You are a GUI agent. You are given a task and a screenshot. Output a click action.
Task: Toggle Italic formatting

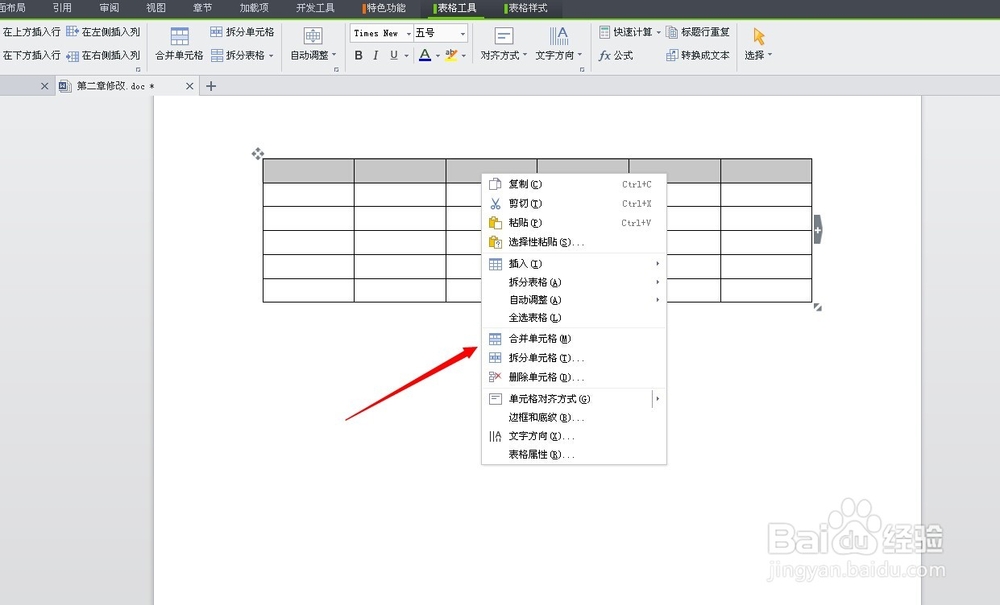point(376,55)
